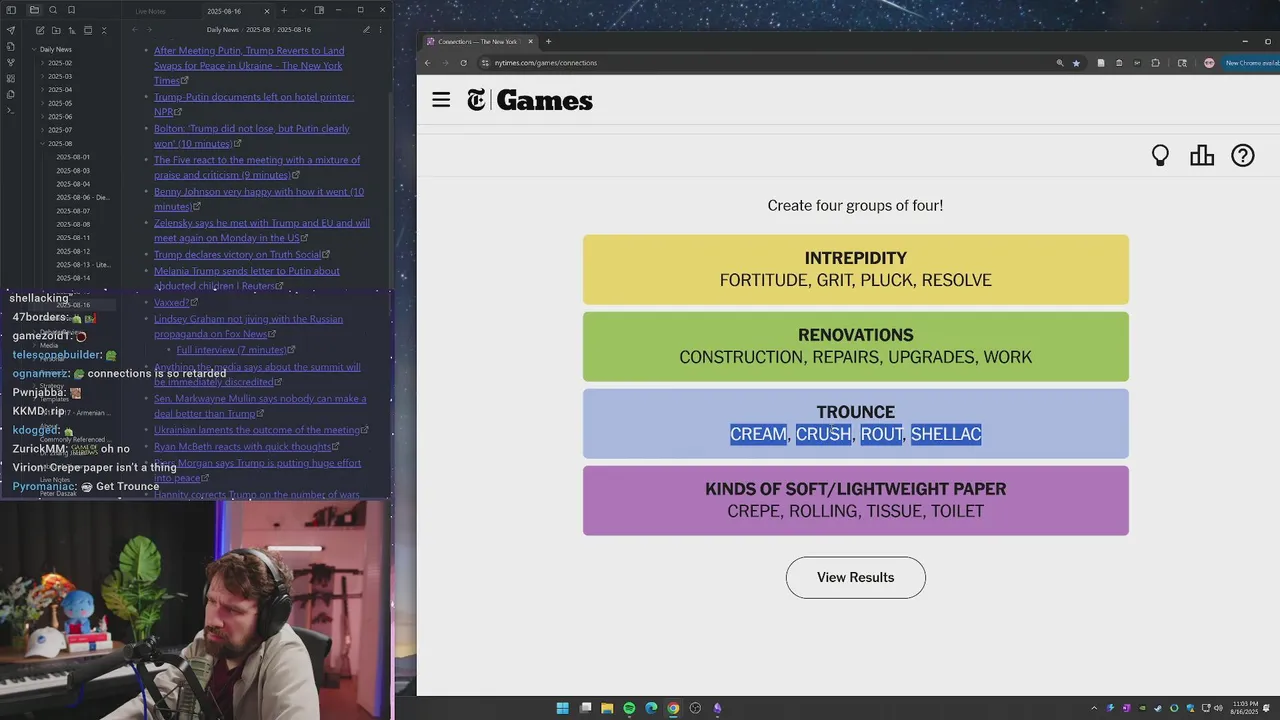The height and width of the screenshot is (720, 1280).
Task: Expand the 2025-07 folder
Action: [60, 130]
